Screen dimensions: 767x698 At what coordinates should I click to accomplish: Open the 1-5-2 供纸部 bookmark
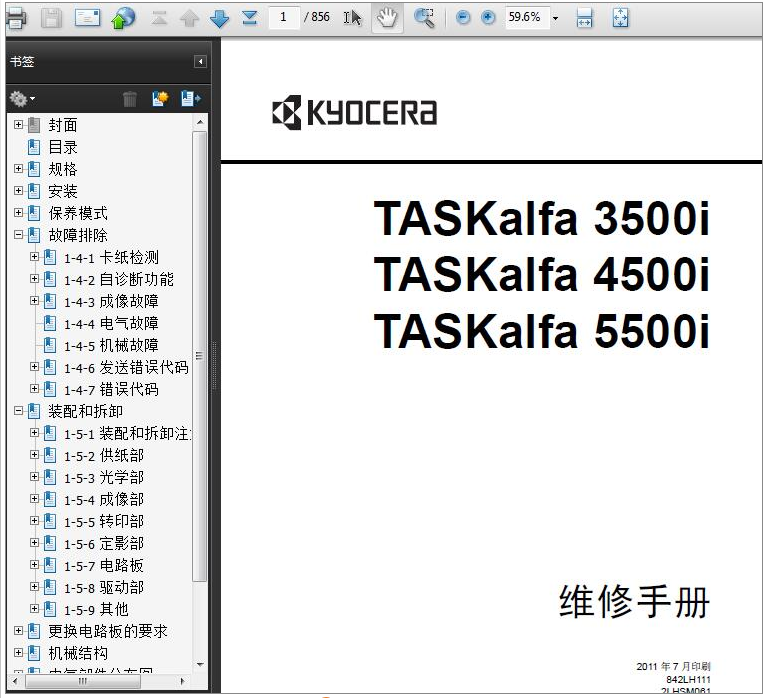coord(104,455)
